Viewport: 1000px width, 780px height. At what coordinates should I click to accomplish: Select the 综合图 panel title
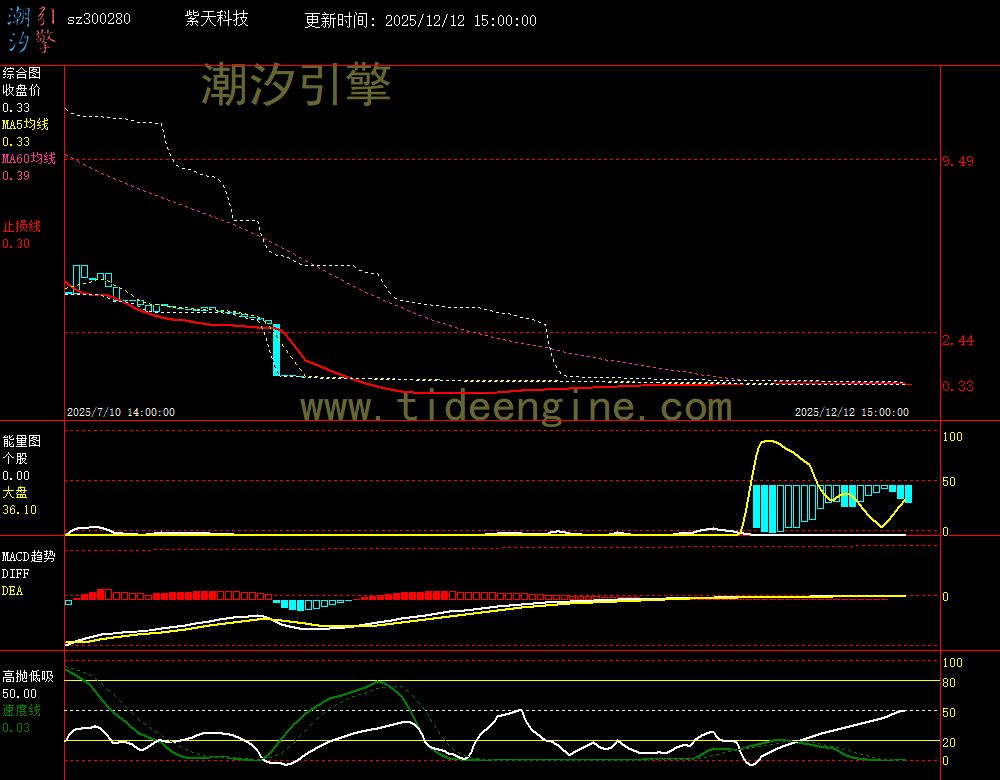tap(21, 73)
